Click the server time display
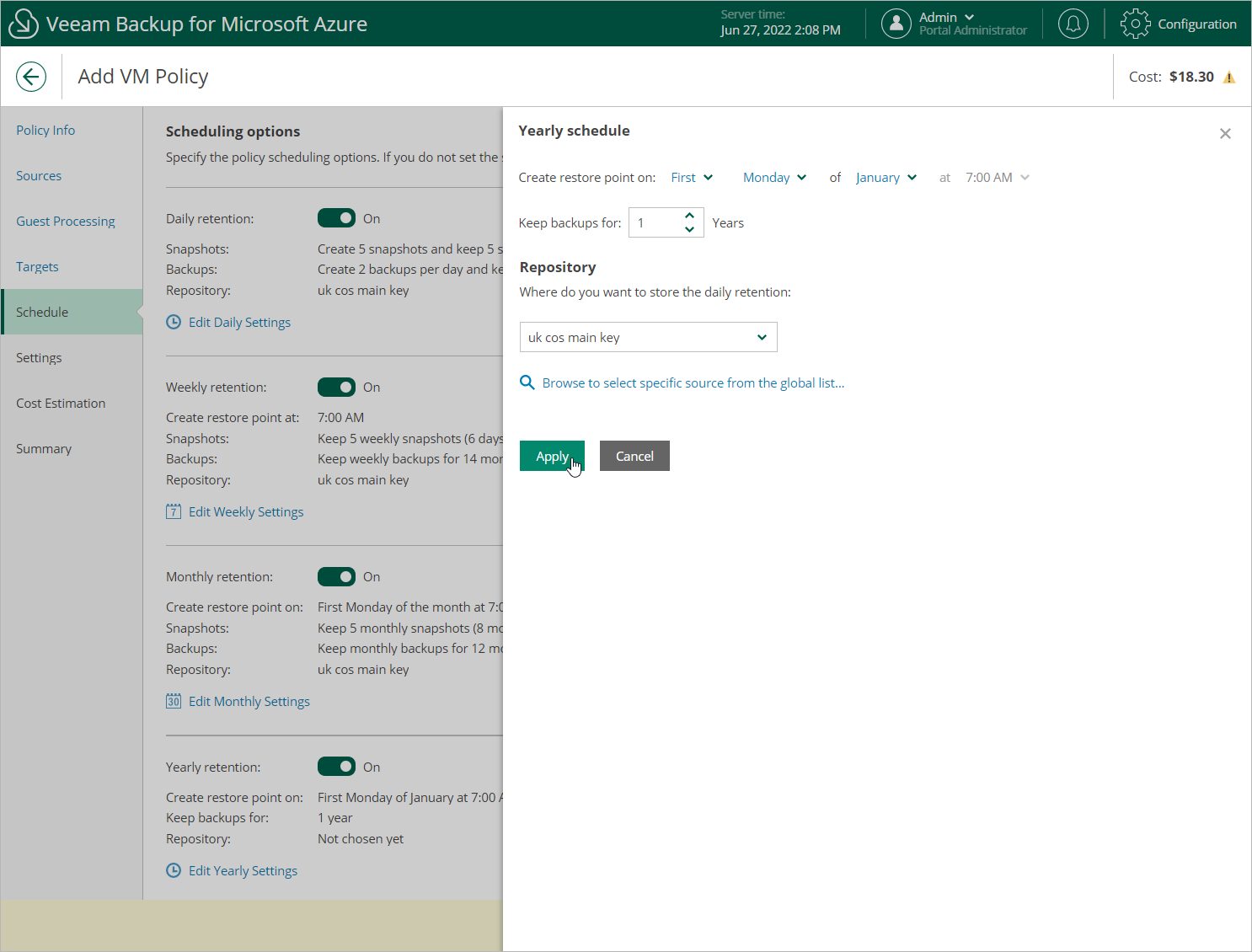This screenshot has height=952, width=1252. coord(780,23)
